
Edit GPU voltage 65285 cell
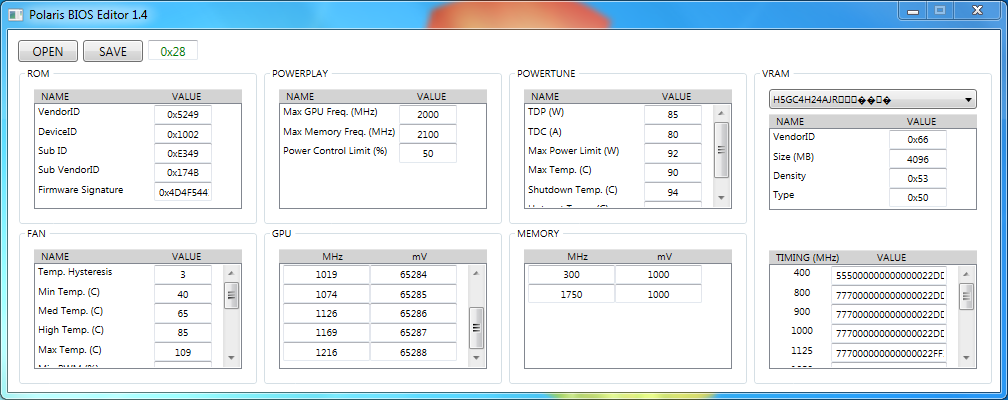pos(413,294)
